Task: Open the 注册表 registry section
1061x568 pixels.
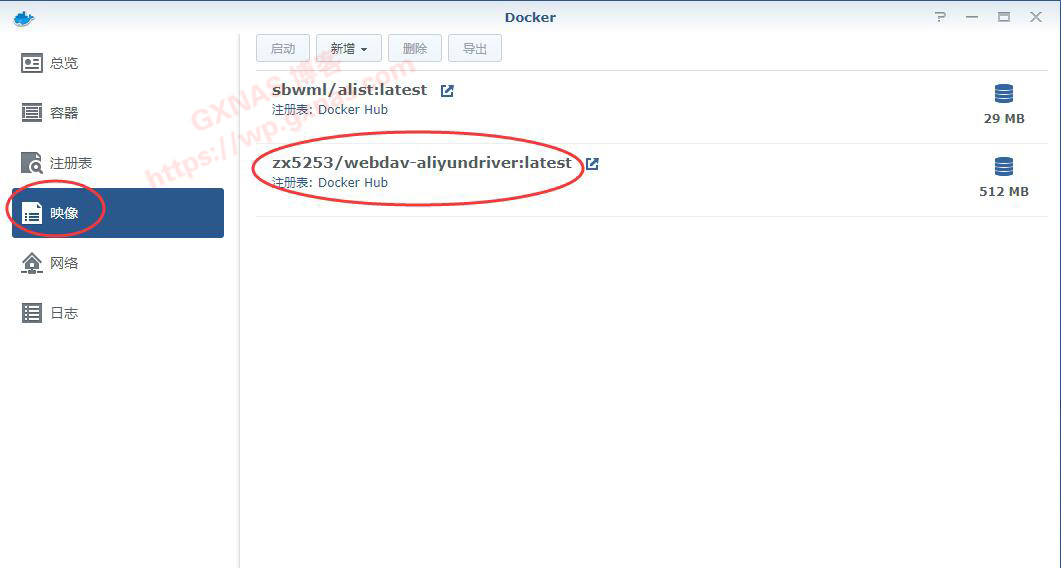Action: pyautogui.click(x=118, y=163)
